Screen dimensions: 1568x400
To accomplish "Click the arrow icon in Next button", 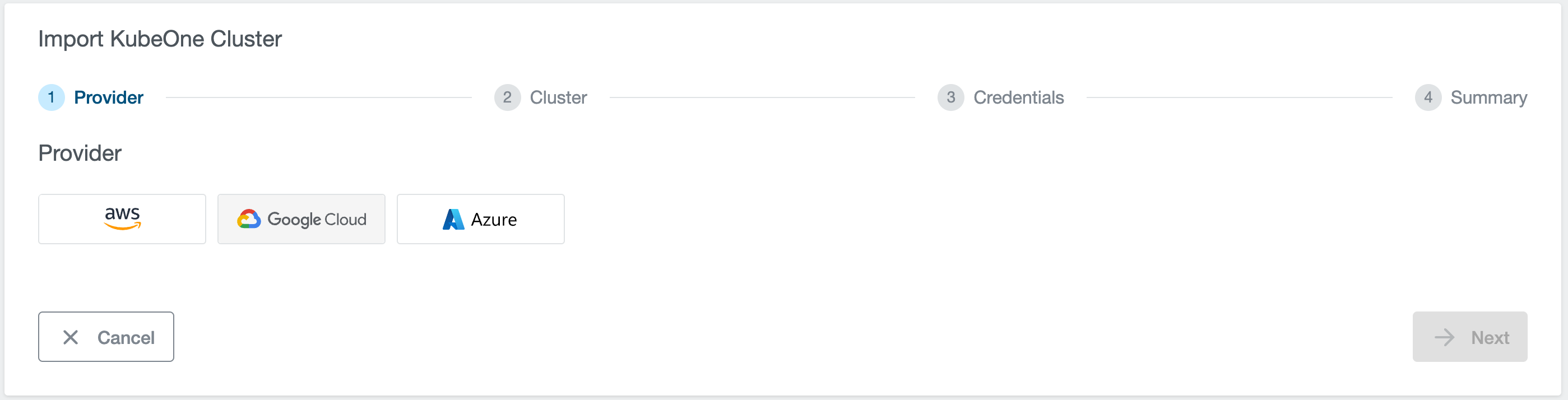I will coord(1444,337).
